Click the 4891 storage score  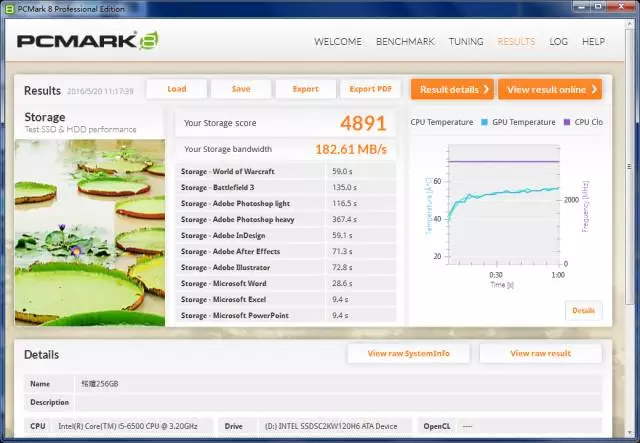click(x=363, y=123)
